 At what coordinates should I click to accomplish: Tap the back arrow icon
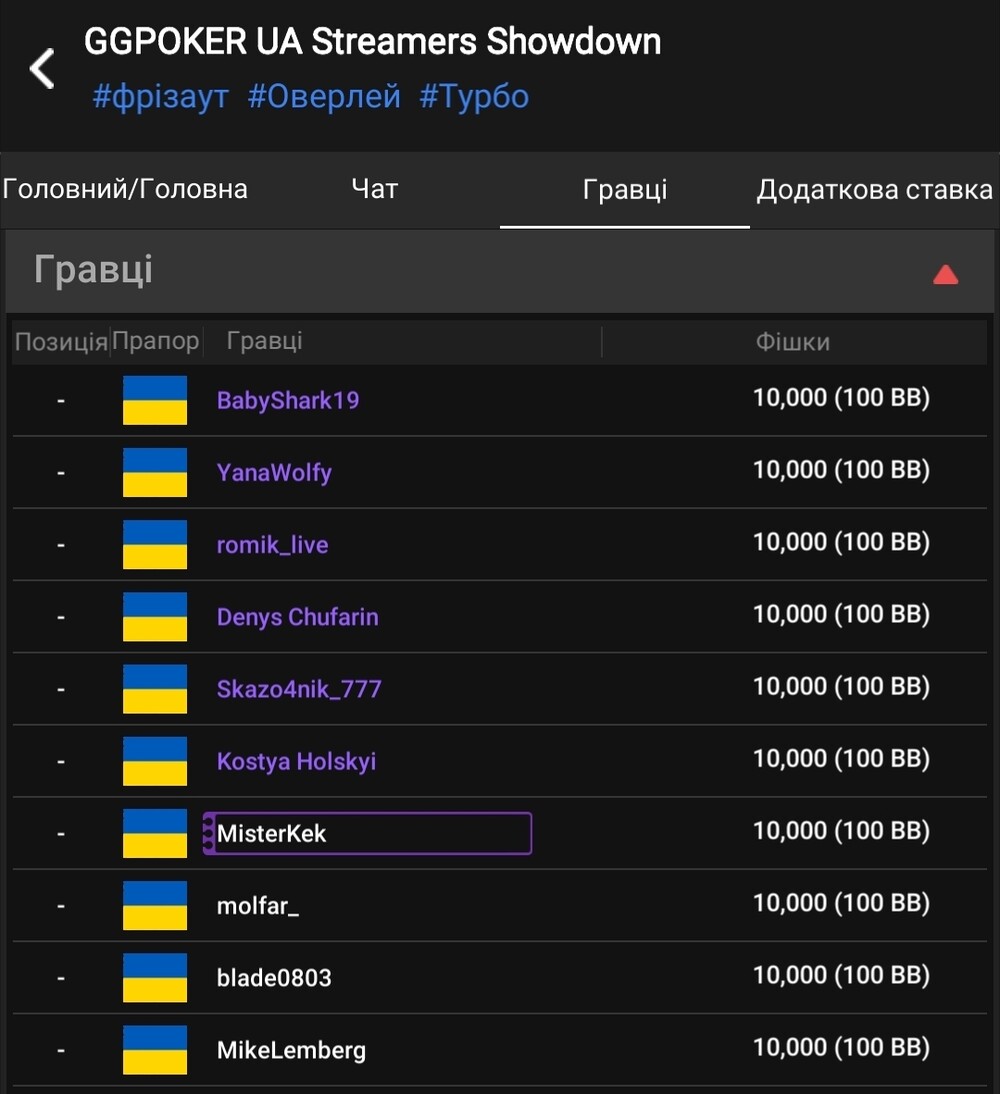pos(42,70)
